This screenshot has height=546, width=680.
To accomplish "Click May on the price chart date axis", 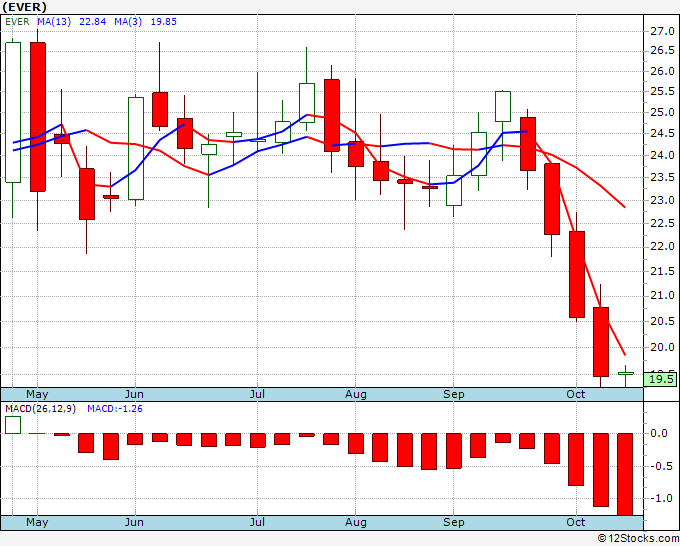I will (x=37, y=395).
